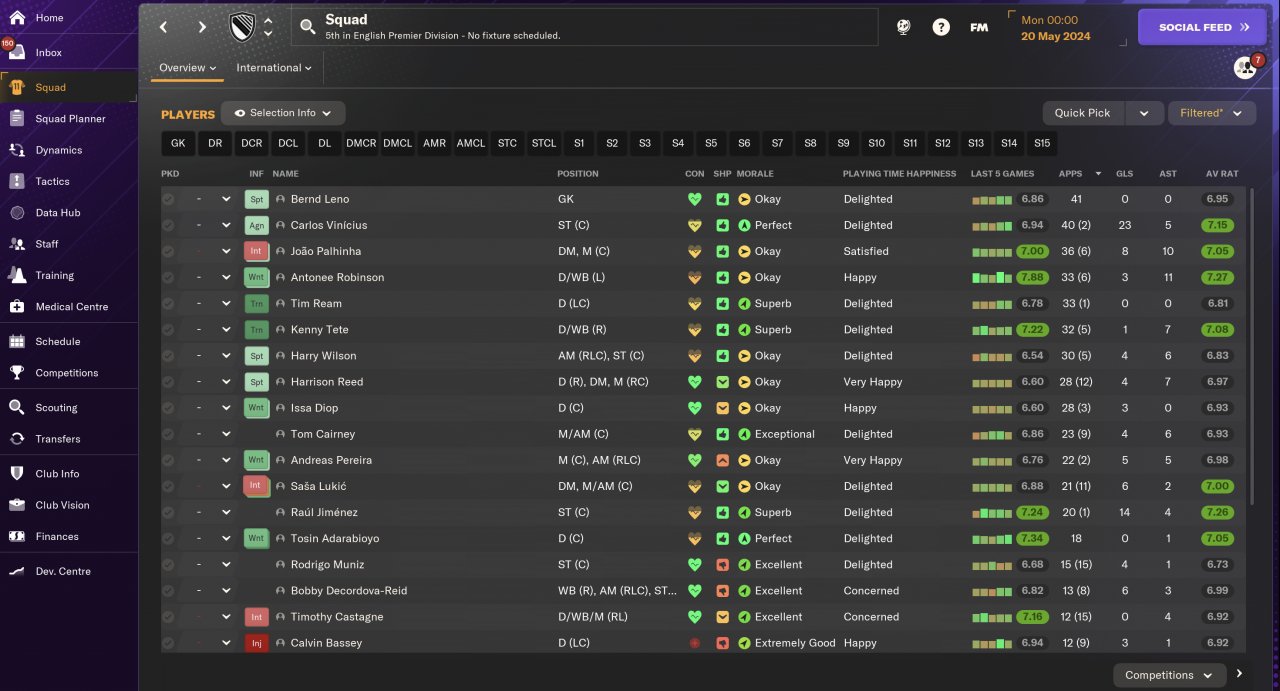Screen dimensions: 1280x691
Task: Open position dropdown for Rodrigo Muniz
Action: pos(226,564)
